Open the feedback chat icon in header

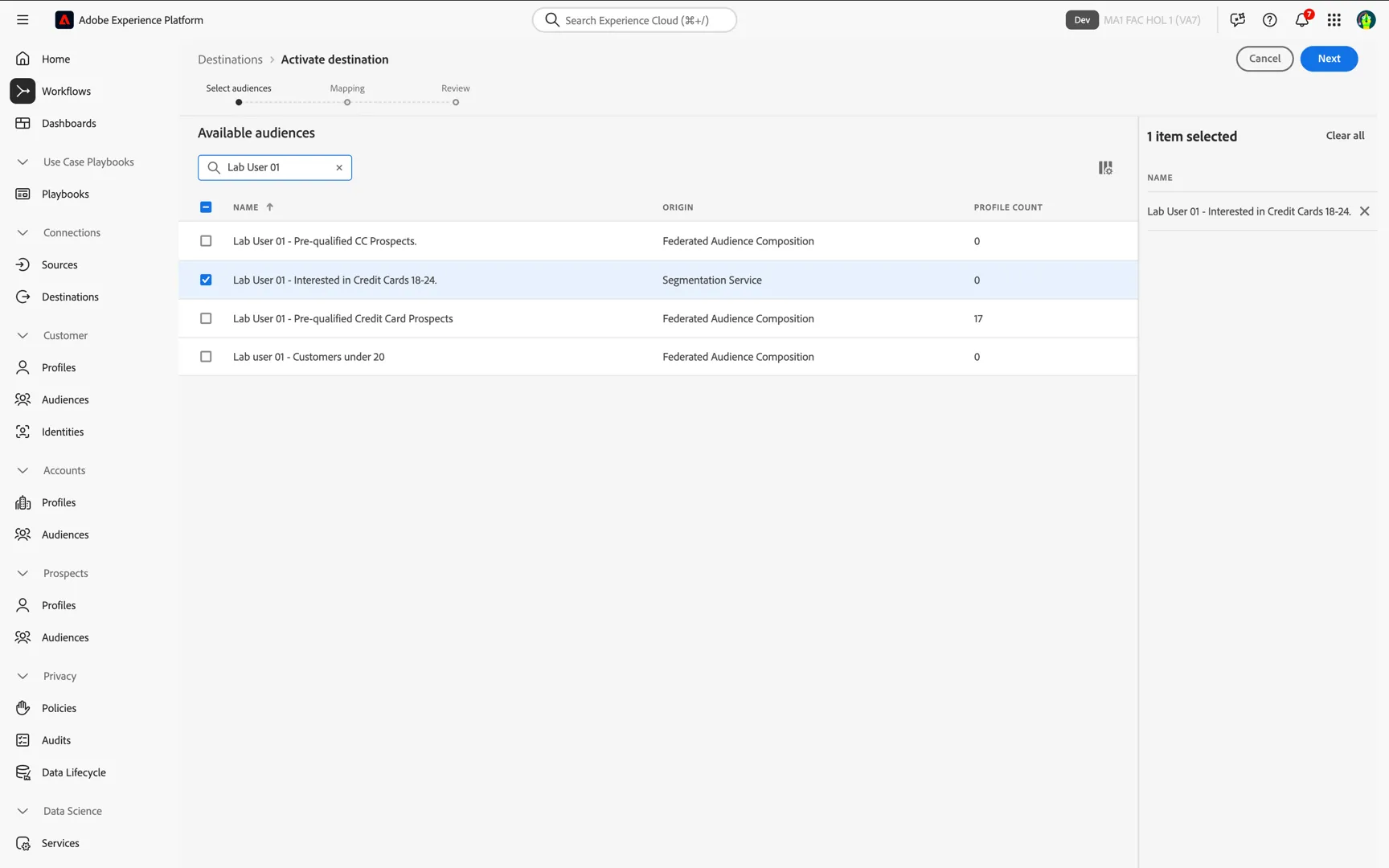[1238, 20]
